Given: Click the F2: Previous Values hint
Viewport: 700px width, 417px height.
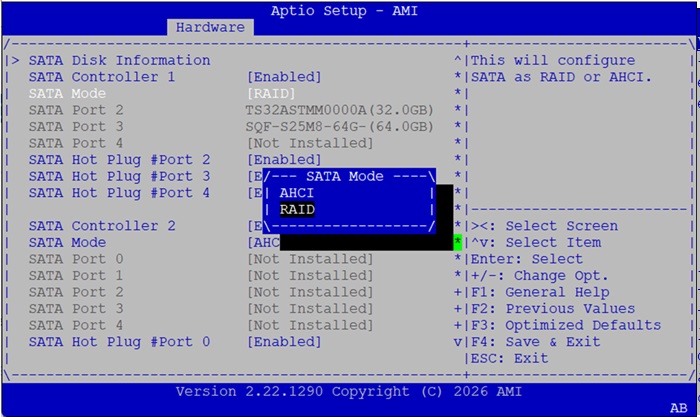Looking at the screenshot, I should (x=553, y=309).
